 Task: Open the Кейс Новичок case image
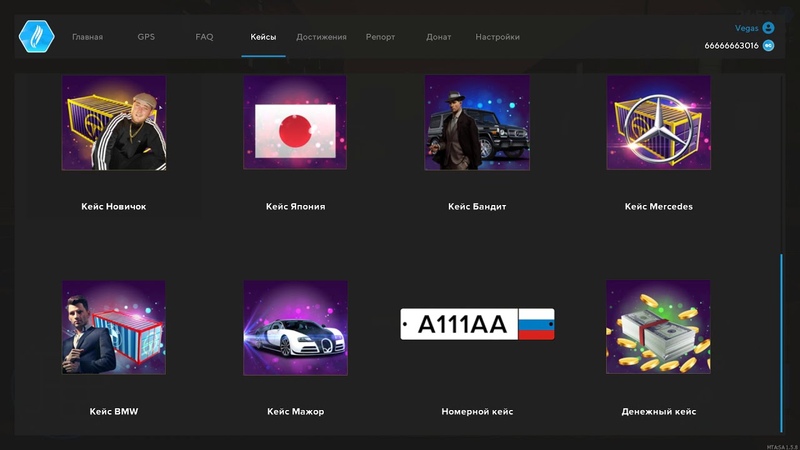point(114,122)
